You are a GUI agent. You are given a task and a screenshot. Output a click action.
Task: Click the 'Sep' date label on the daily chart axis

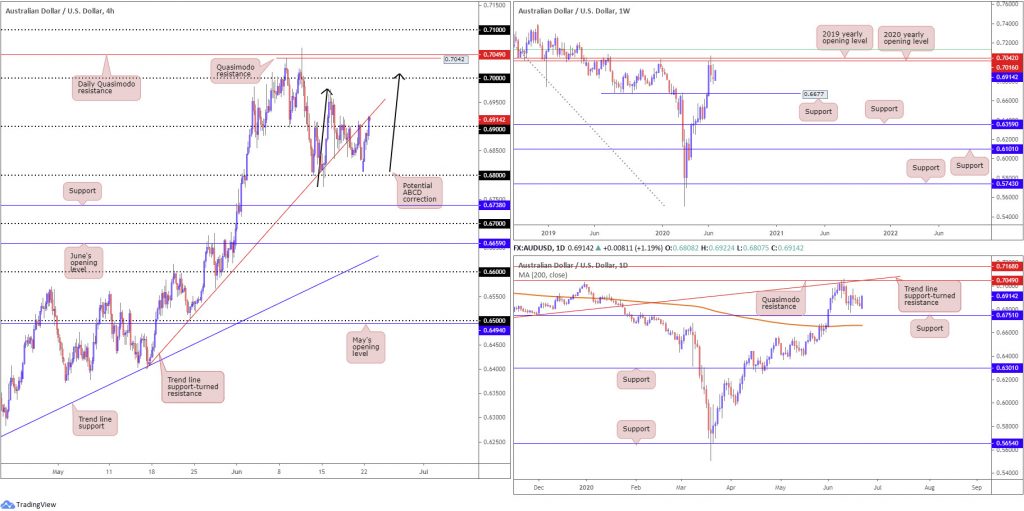977,487
